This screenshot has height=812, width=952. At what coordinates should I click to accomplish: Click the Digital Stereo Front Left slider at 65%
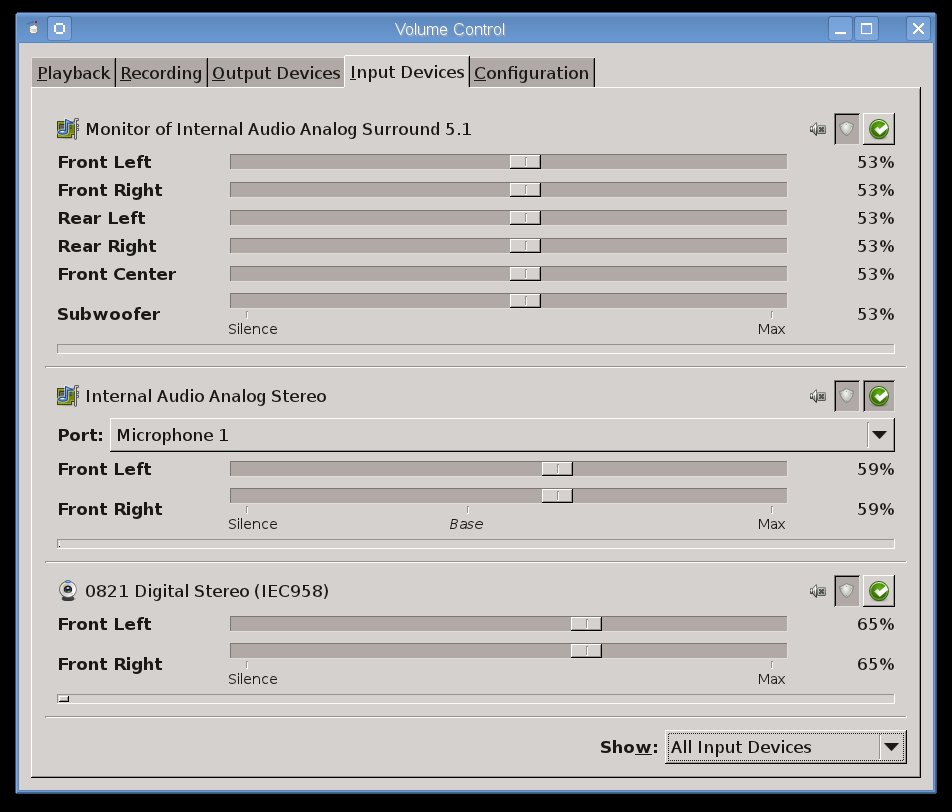(508, 624)
